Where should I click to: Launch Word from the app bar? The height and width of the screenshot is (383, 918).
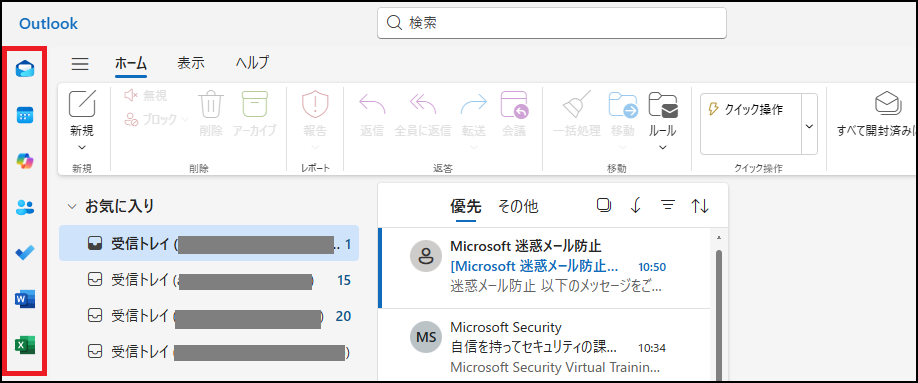[x=25, y=299]
